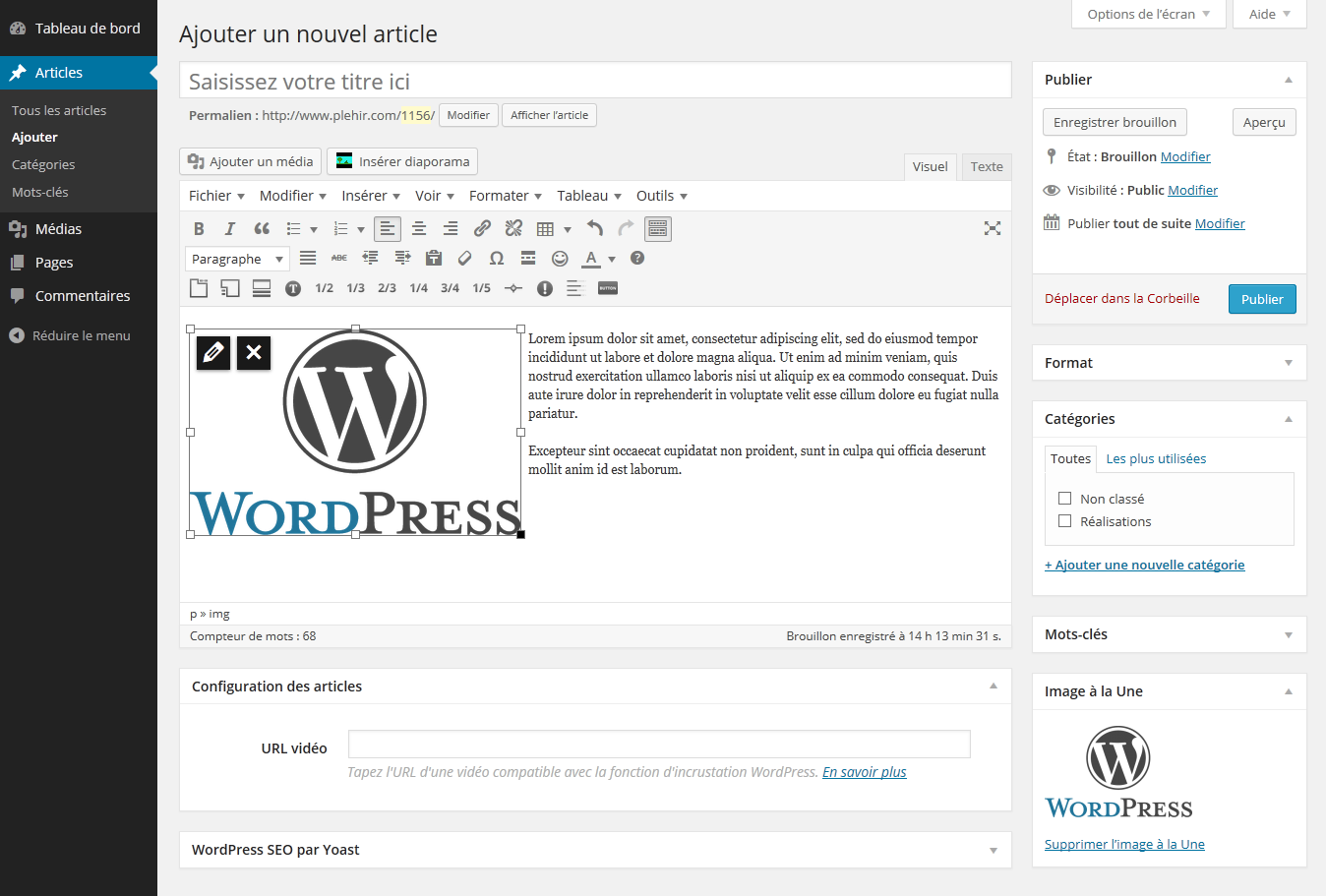The height and width of the screenshot is (896, 1326).
Task: Click the Publier button
Action: pos(1262,299)
